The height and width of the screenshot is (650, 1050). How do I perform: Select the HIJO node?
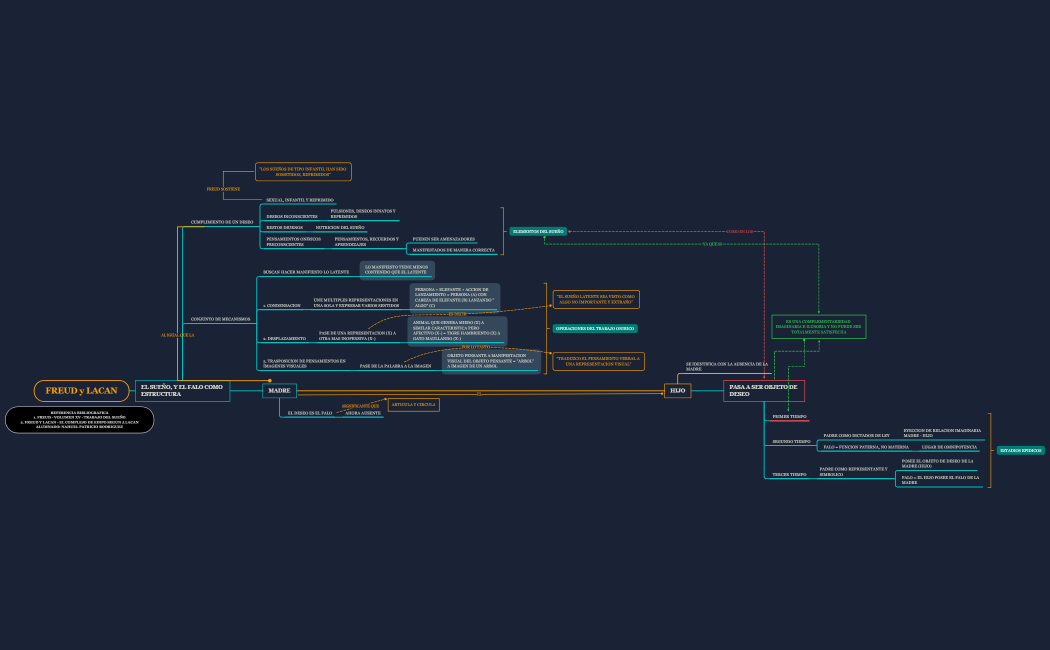678,390
